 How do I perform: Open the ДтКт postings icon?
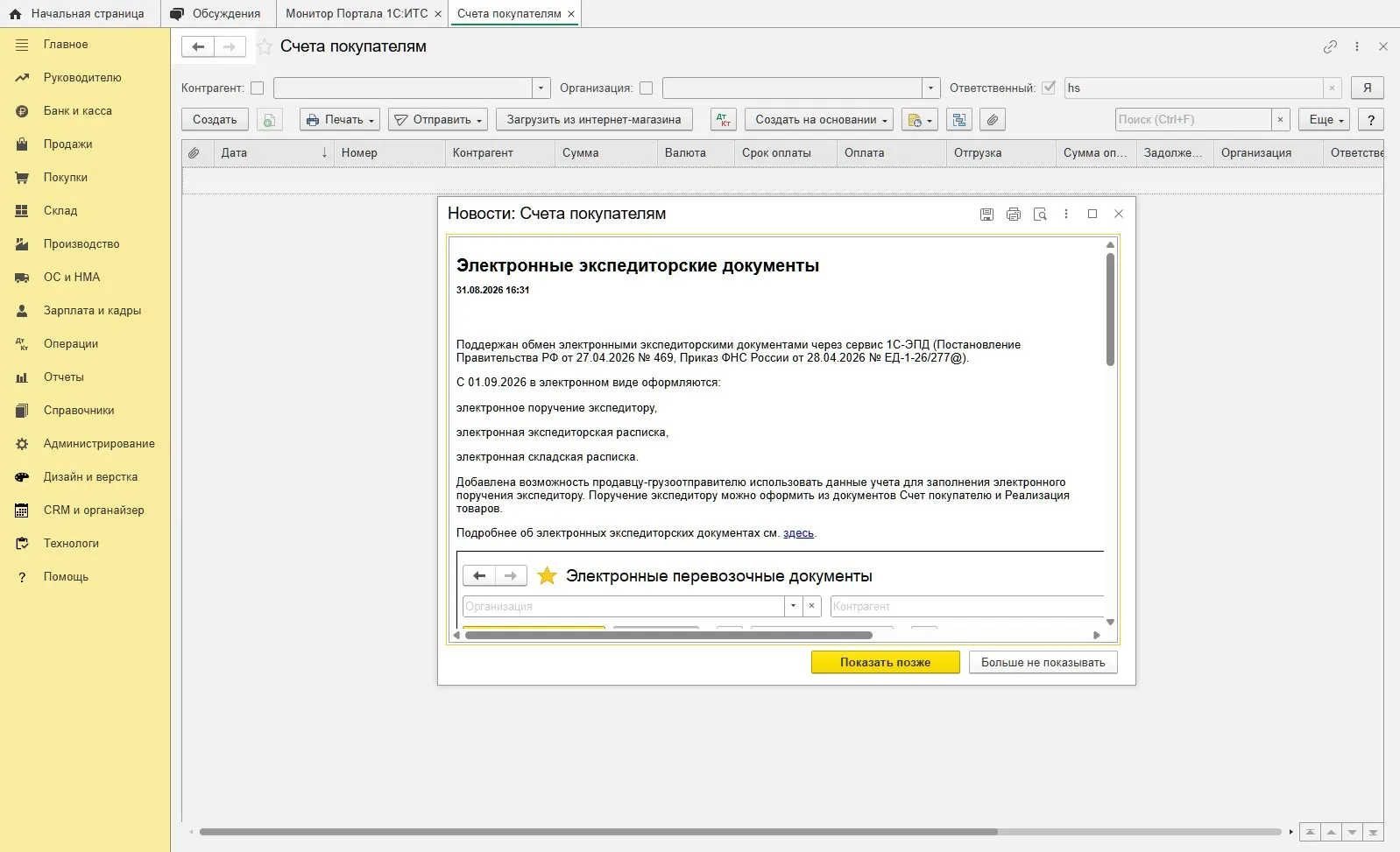coord(724,120)
